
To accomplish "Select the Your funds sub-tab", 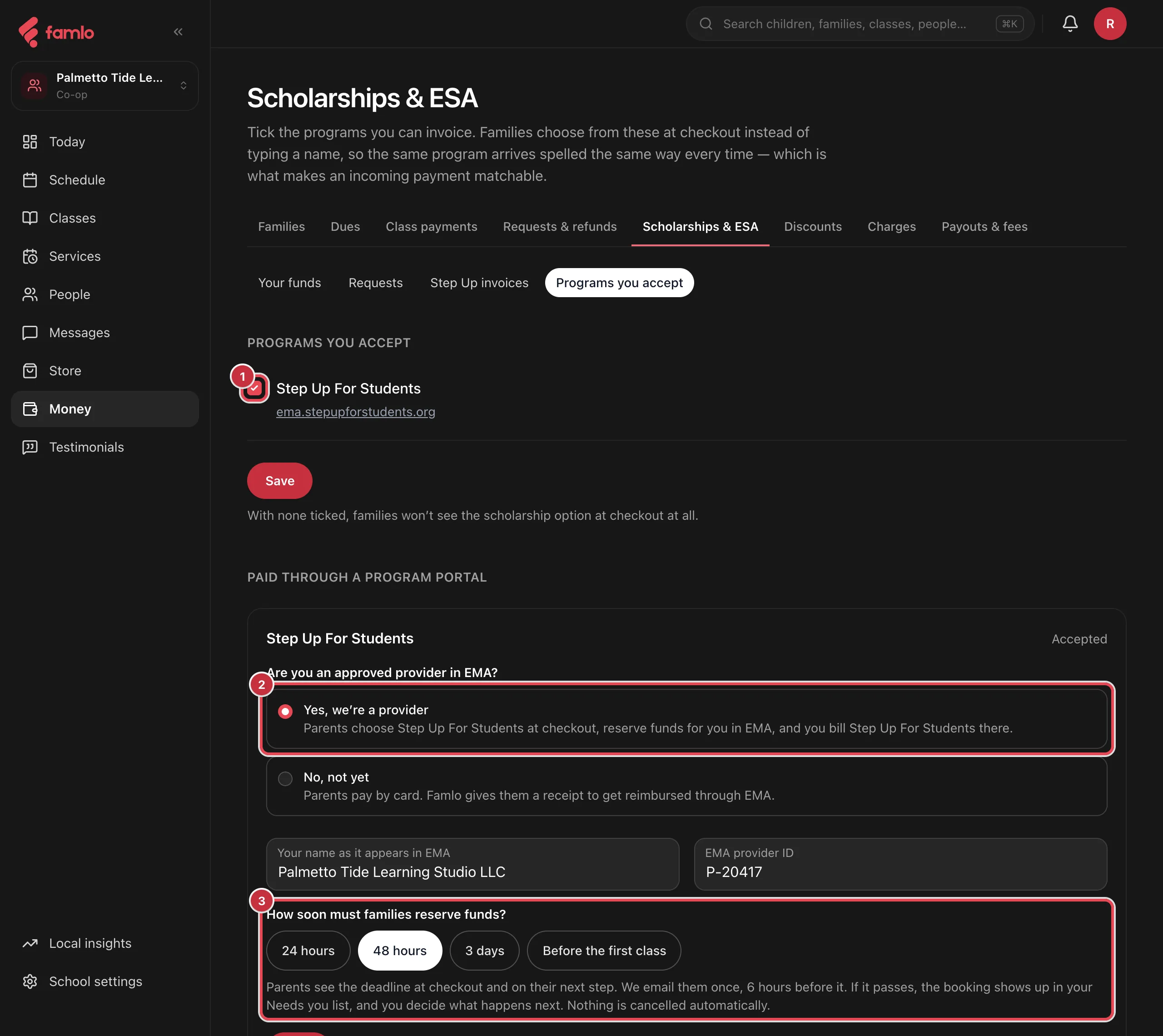I will (x=289, y=283).
